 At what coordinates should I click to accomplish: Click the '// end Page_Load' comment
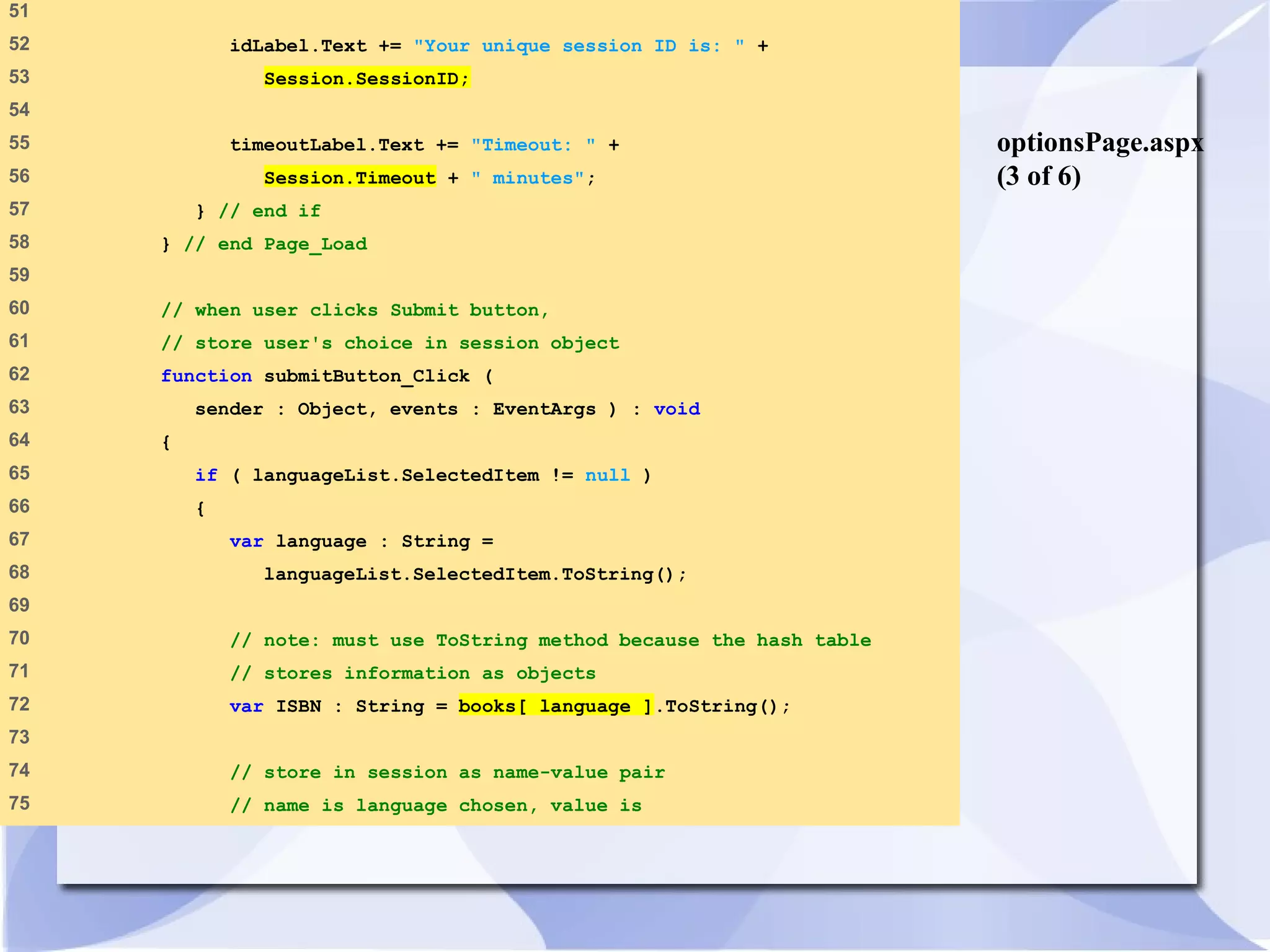pyautogui.click(x=276, y=244)
